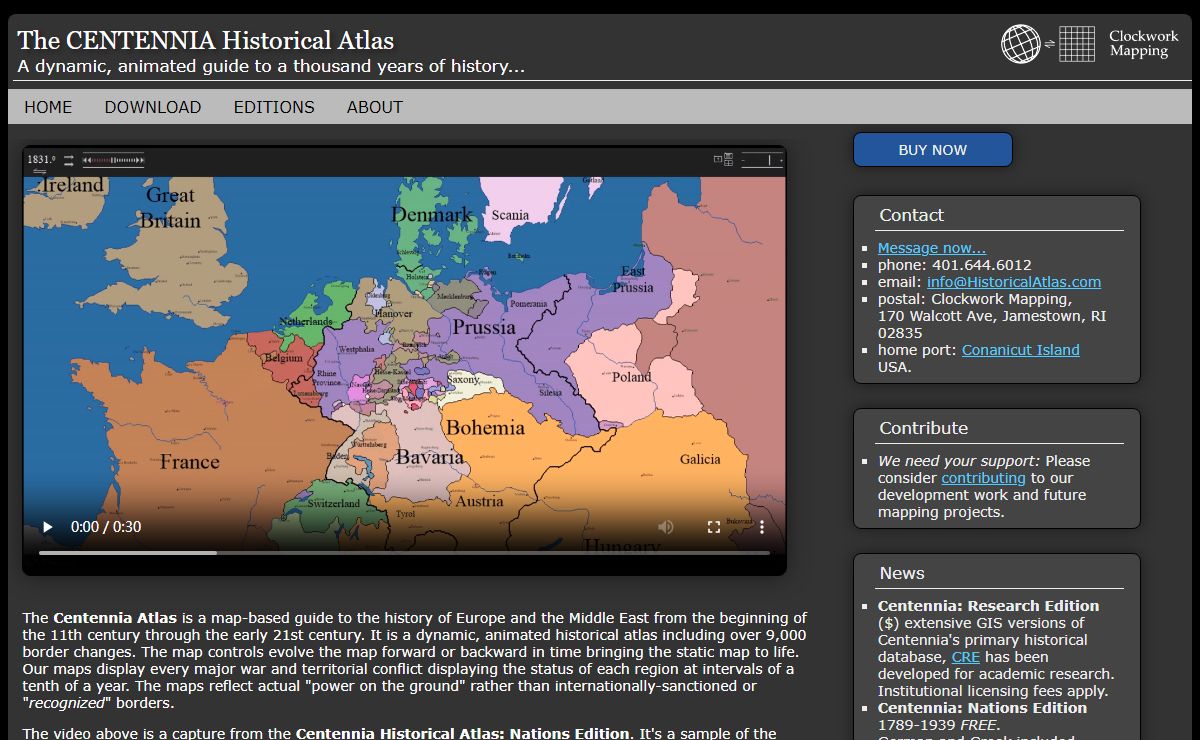
Task: Open the HOME menu item
Action: 48,107
